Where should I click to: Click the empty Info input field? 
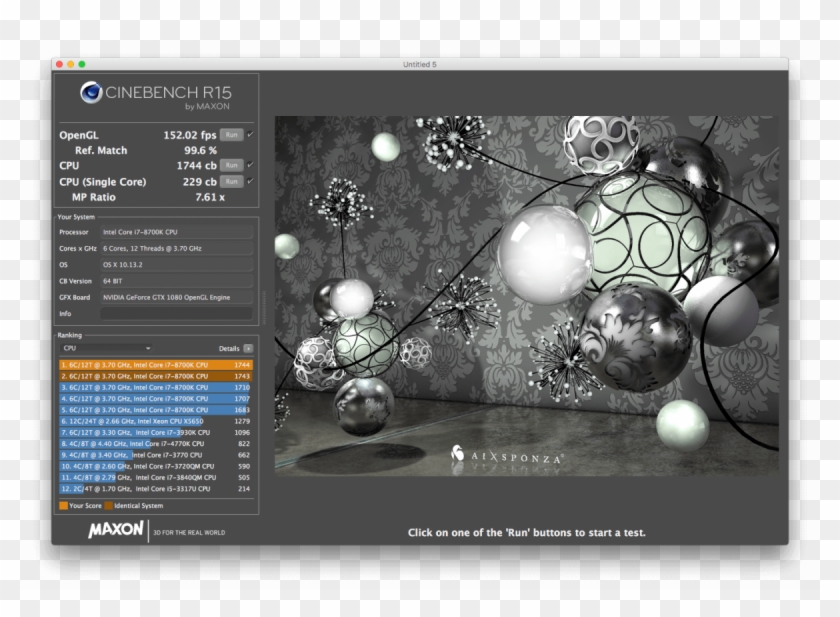point(176,313)
